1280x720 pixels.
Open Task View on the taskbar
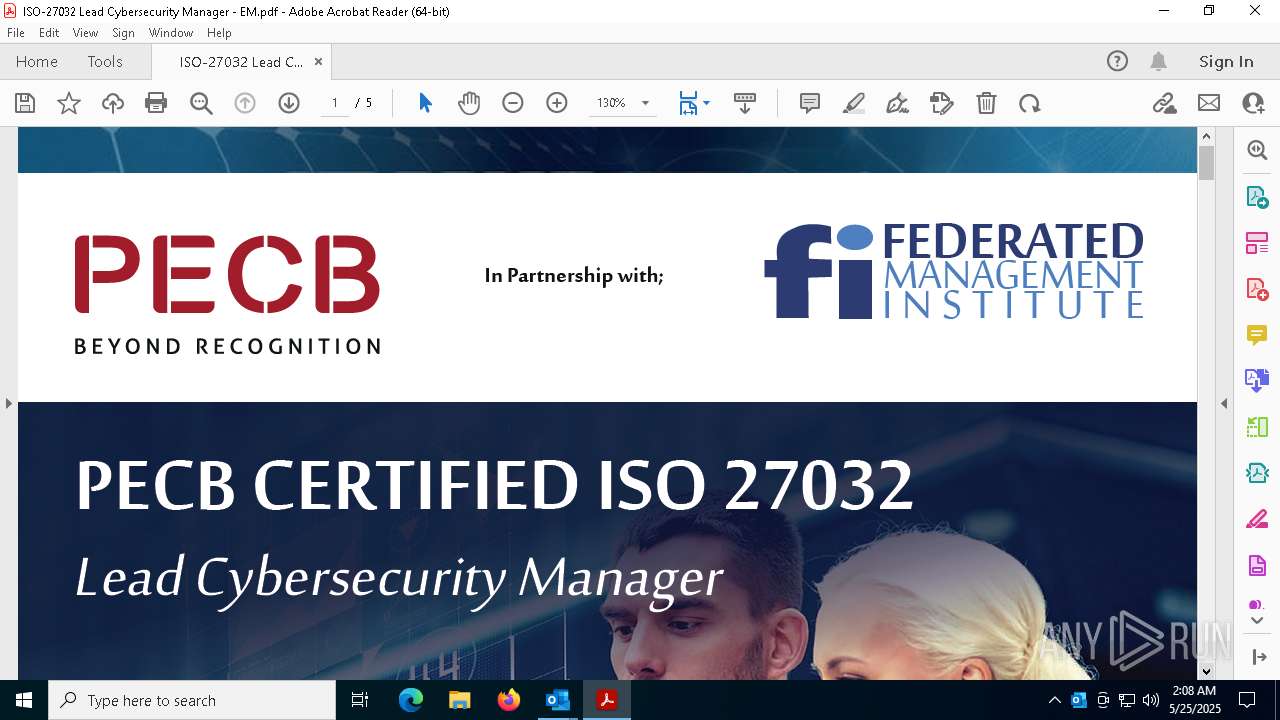coord(360,700)
